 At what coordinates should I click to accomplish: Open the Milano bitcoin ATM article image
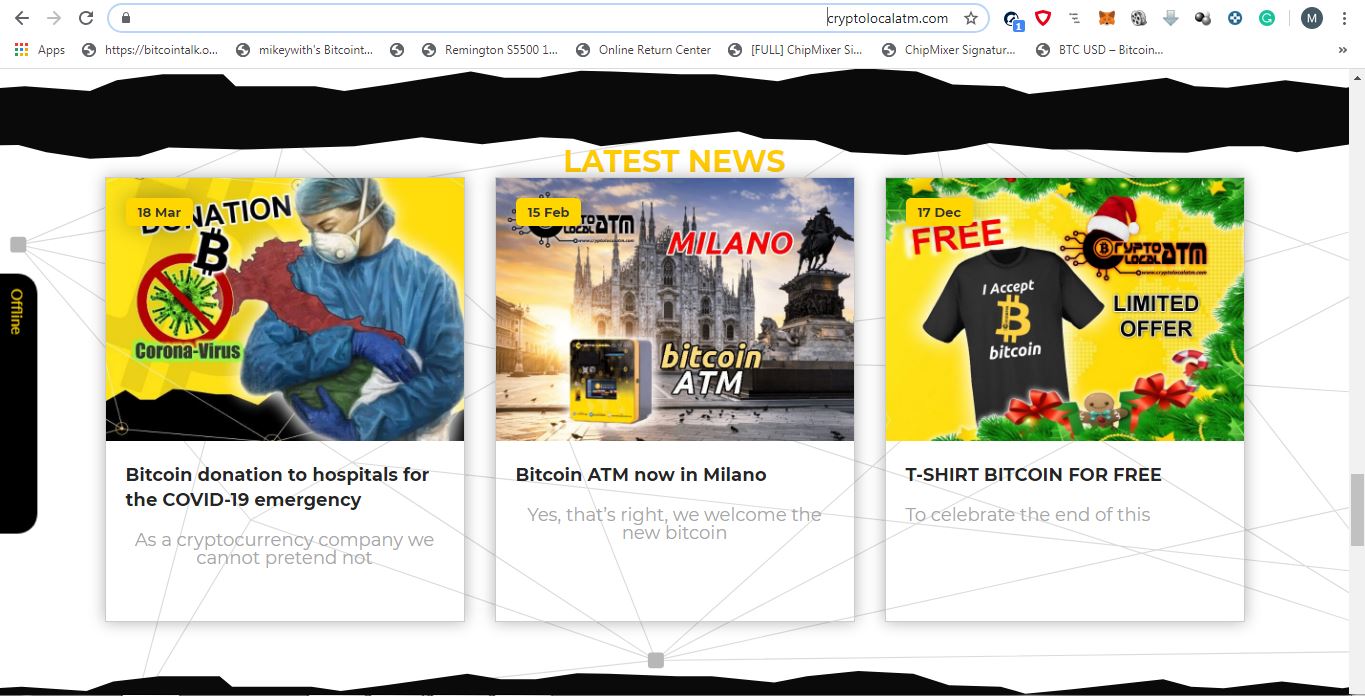(675, 309)
